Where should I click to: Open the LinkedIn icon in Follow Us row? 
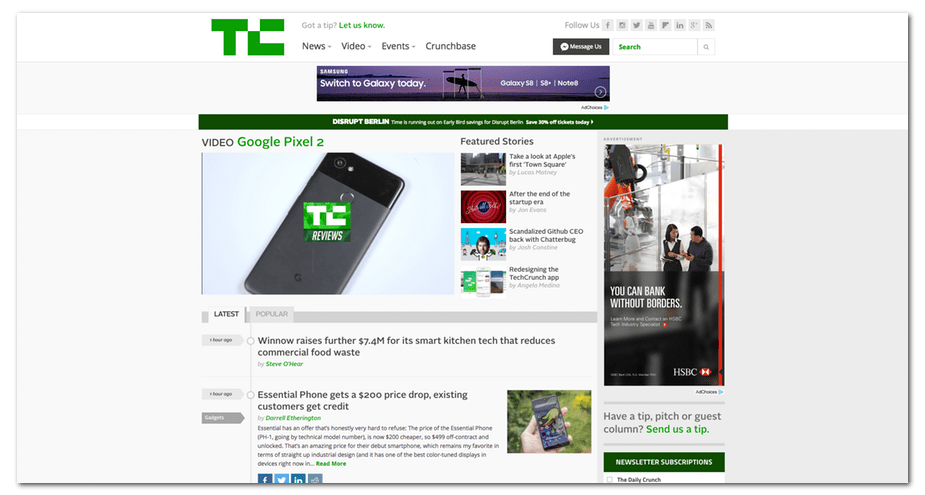(x=680, y=25)
